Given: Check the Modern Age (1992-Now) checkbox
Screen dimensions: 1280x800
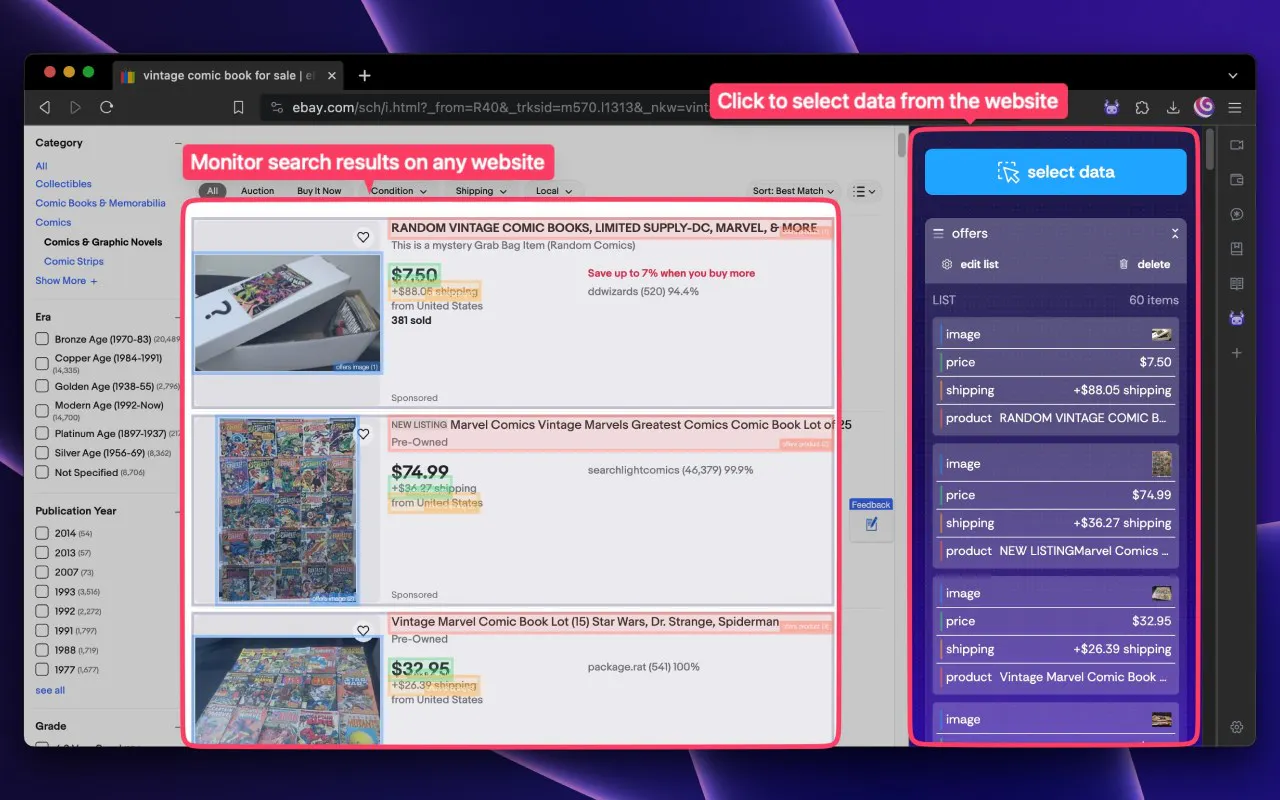Looking at the screenshot, I should tap(42, 409).
